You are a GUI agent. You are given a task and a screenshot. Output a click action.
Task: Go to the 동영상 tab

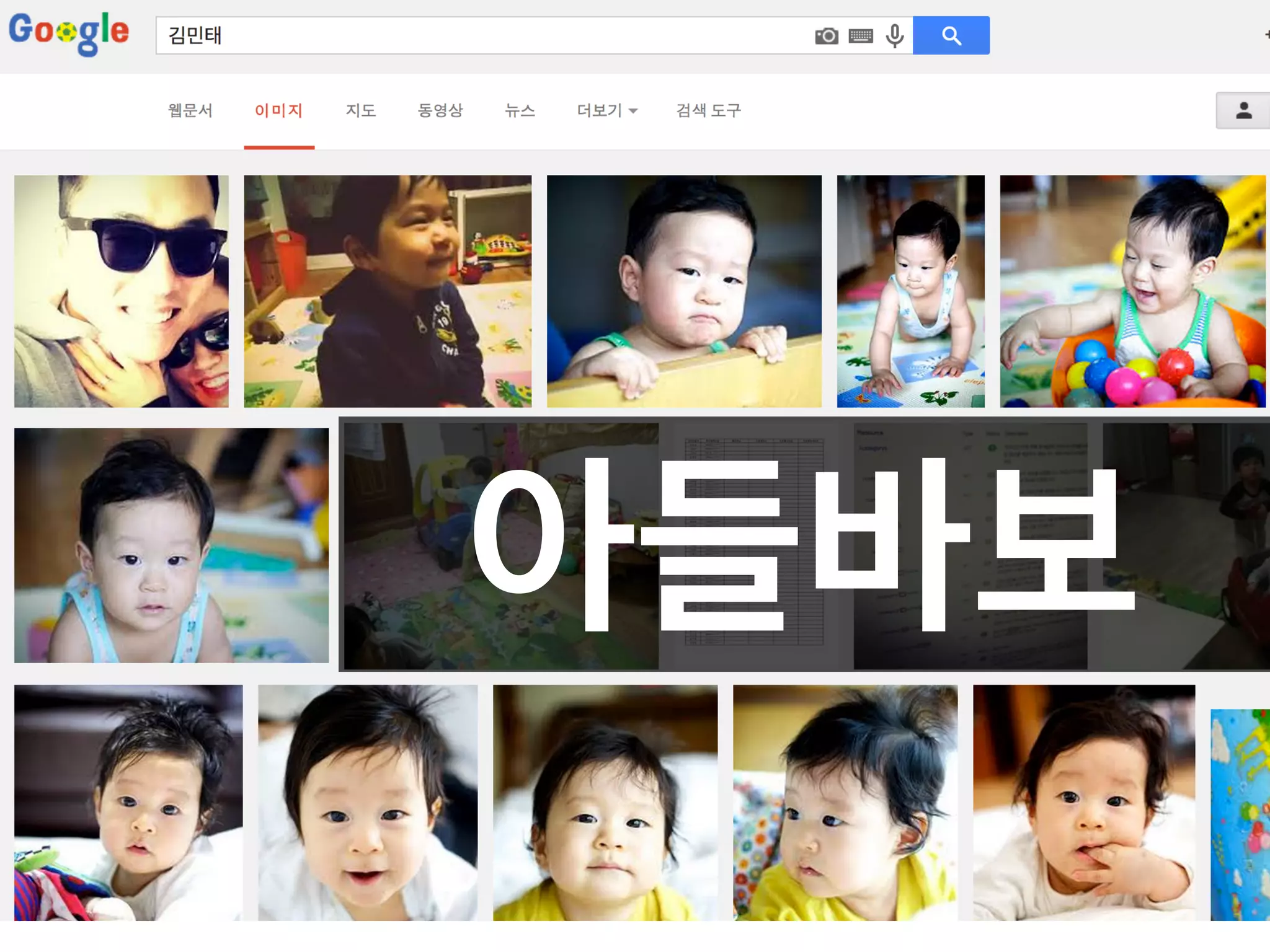[x=440, y=110]
